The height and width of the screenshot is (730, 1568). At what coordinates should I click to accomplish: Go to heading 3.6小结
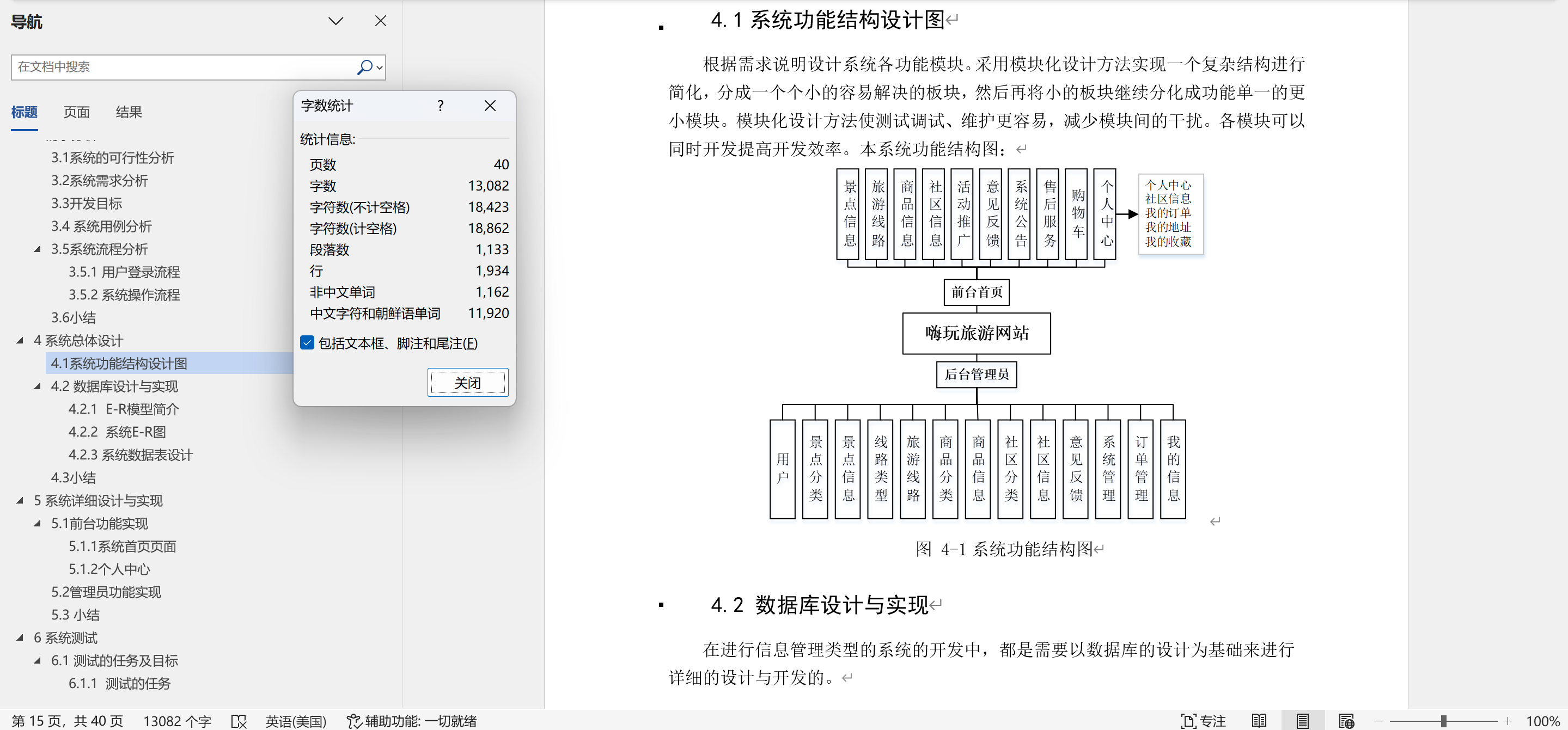(x=74, y=317)
